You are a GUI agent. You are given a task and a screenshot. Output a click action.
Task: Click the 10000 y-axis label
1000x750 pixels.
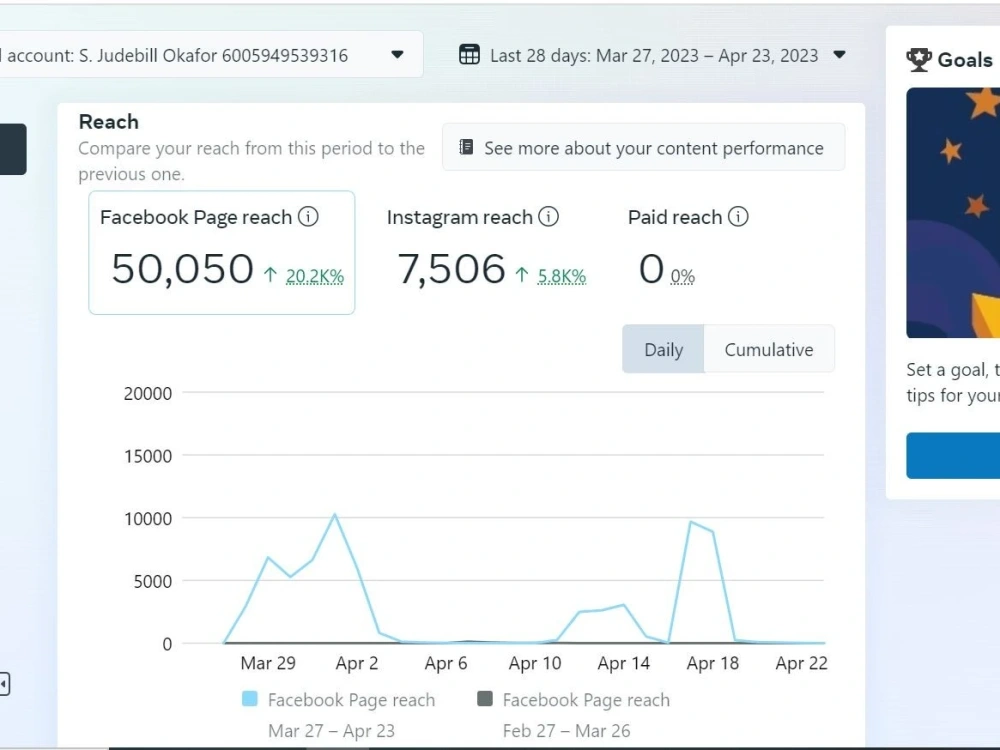coord(147,518)
